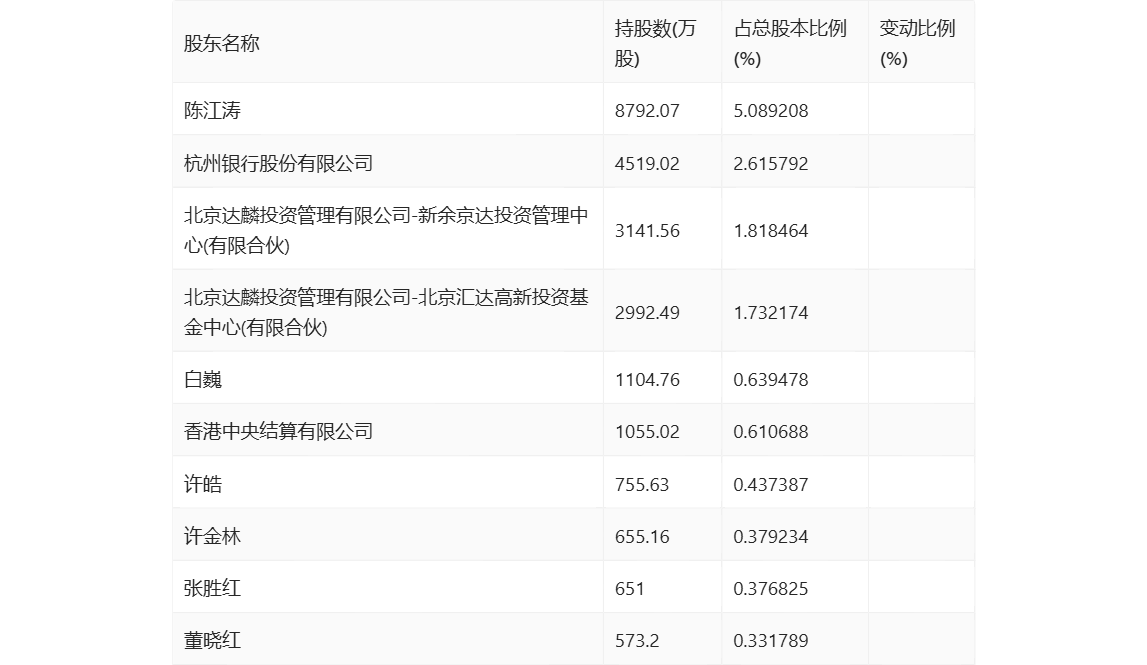Select shareholder name 白巍
The width and height of the screenshot is (1147, 665).
point(203,380)
